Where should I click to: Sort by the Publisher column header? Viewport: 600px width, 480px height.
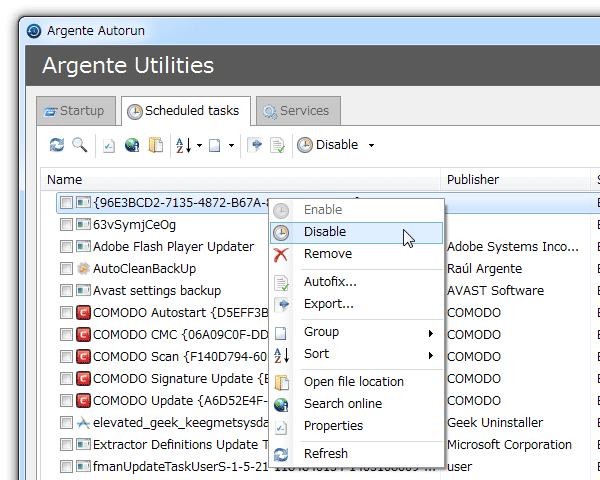[515, 180]
